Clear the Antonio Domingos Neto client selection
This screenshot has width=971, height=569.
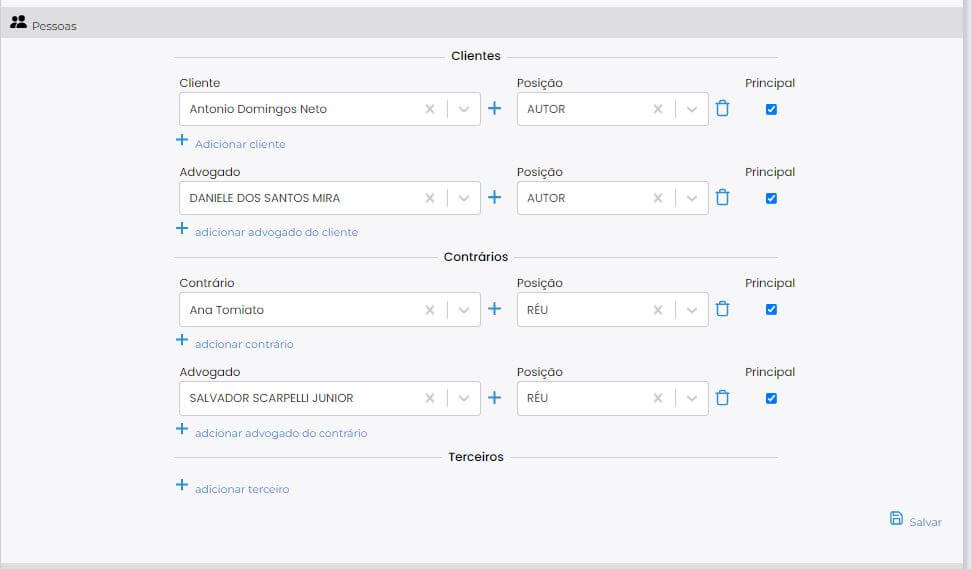coord(430,109)
